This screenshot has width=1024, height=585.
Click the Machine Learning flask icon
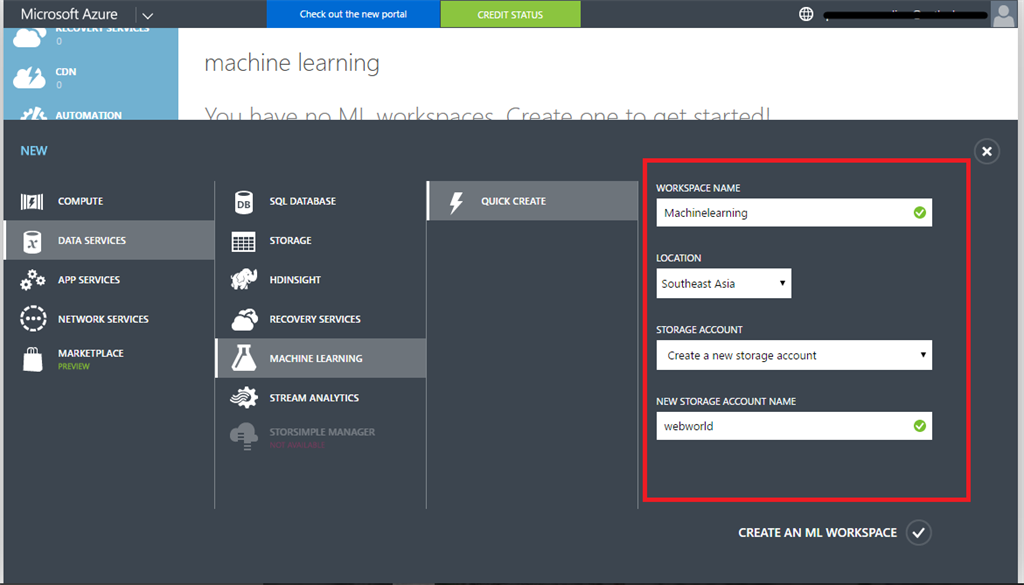(244, 358)
